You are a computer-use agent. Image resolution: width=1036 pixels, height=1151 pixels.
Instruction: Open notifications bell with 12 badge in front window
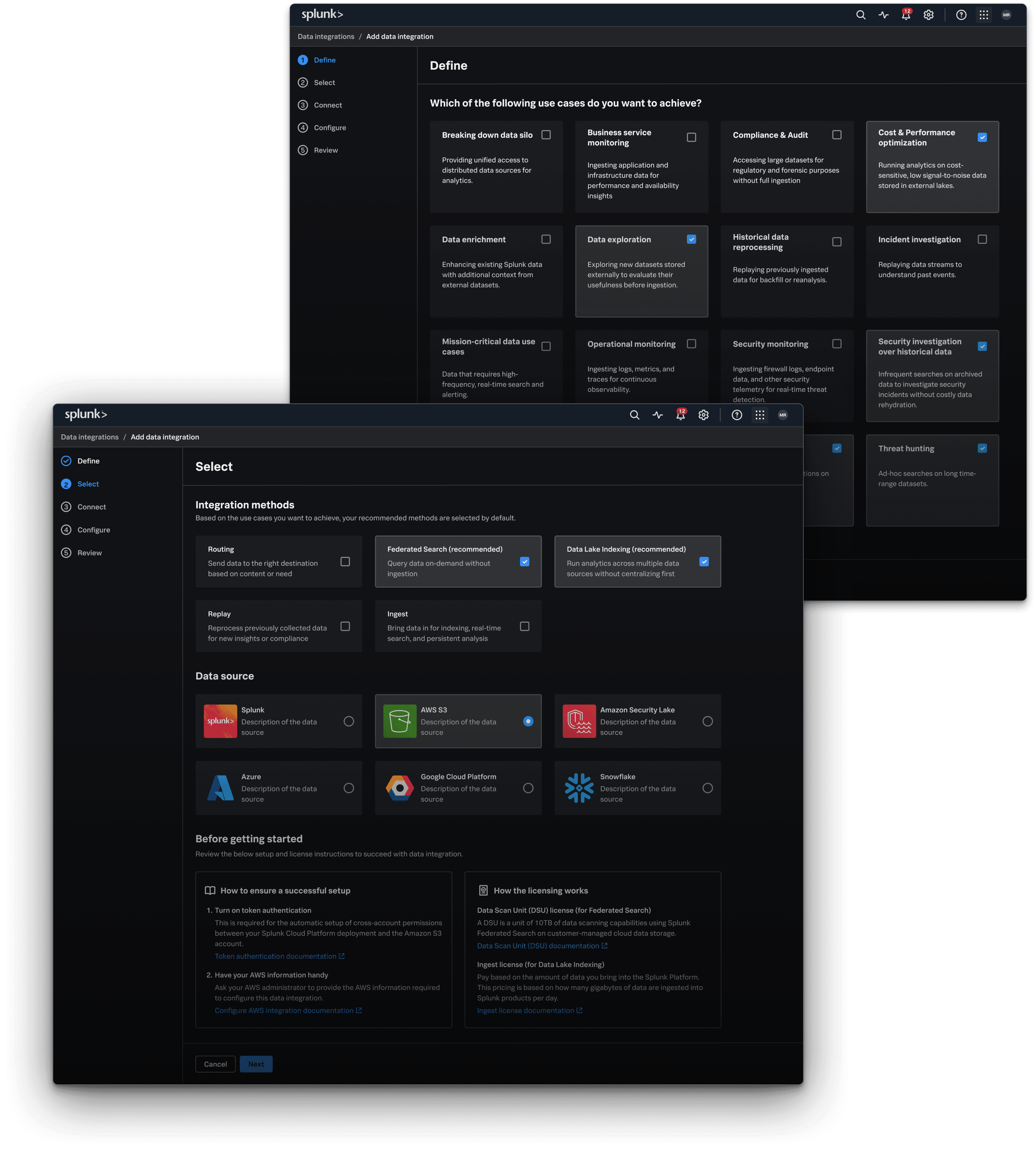tap(680, 415)
